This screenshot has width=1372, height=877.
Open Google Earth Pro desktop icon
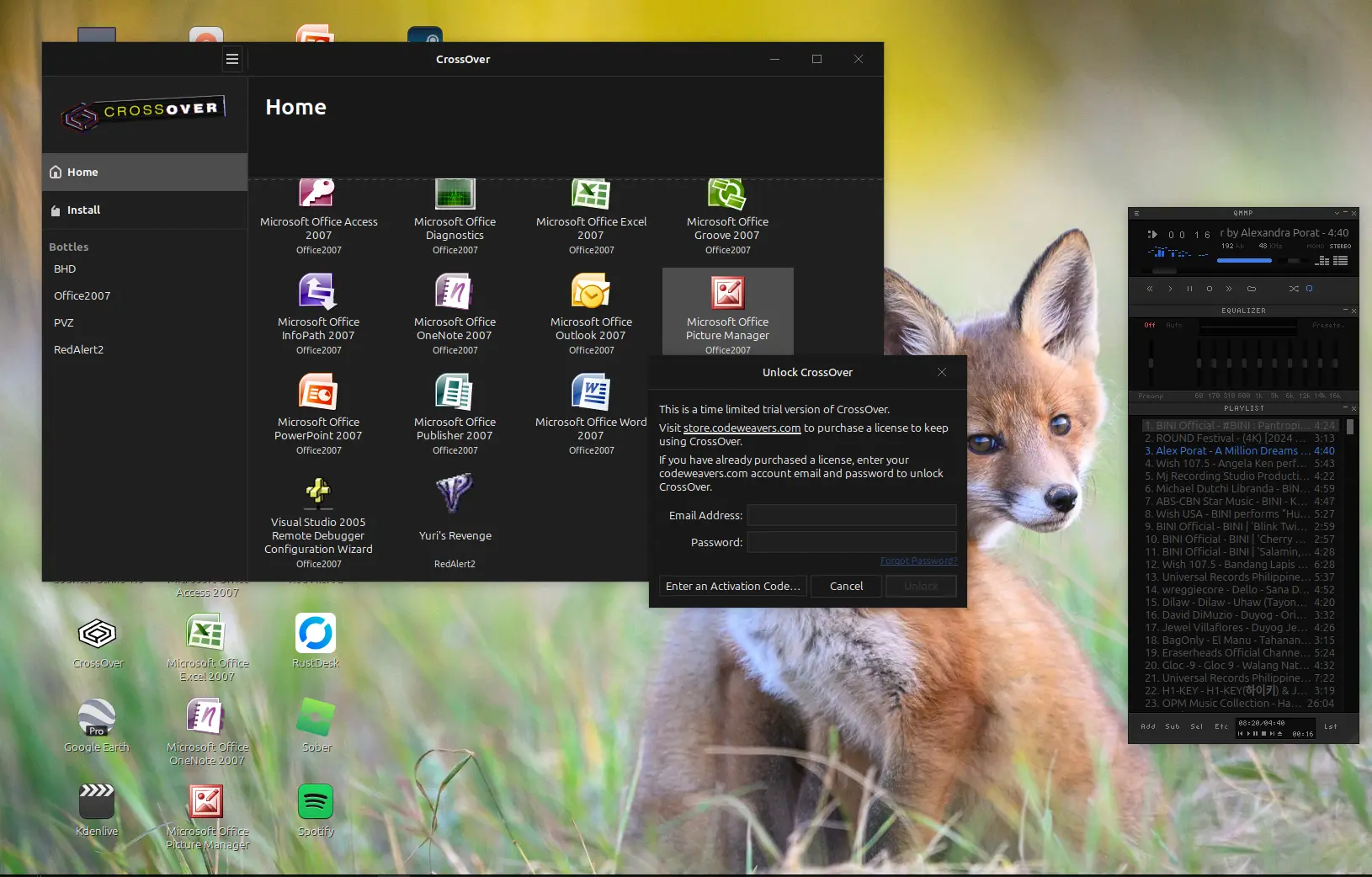97,726
